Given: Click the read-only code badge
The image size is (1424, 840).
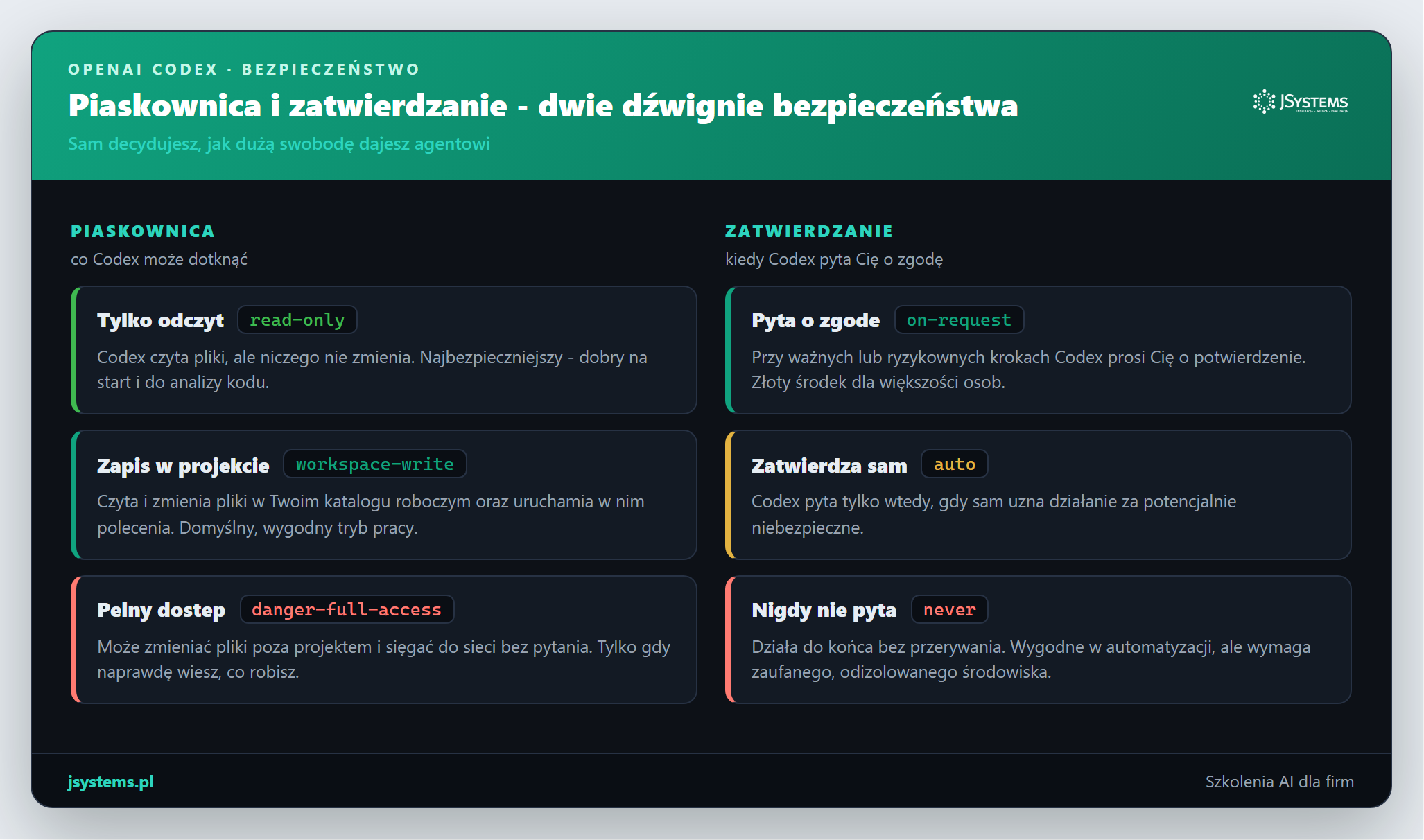Looking at the screenshot, I should 297,320.
